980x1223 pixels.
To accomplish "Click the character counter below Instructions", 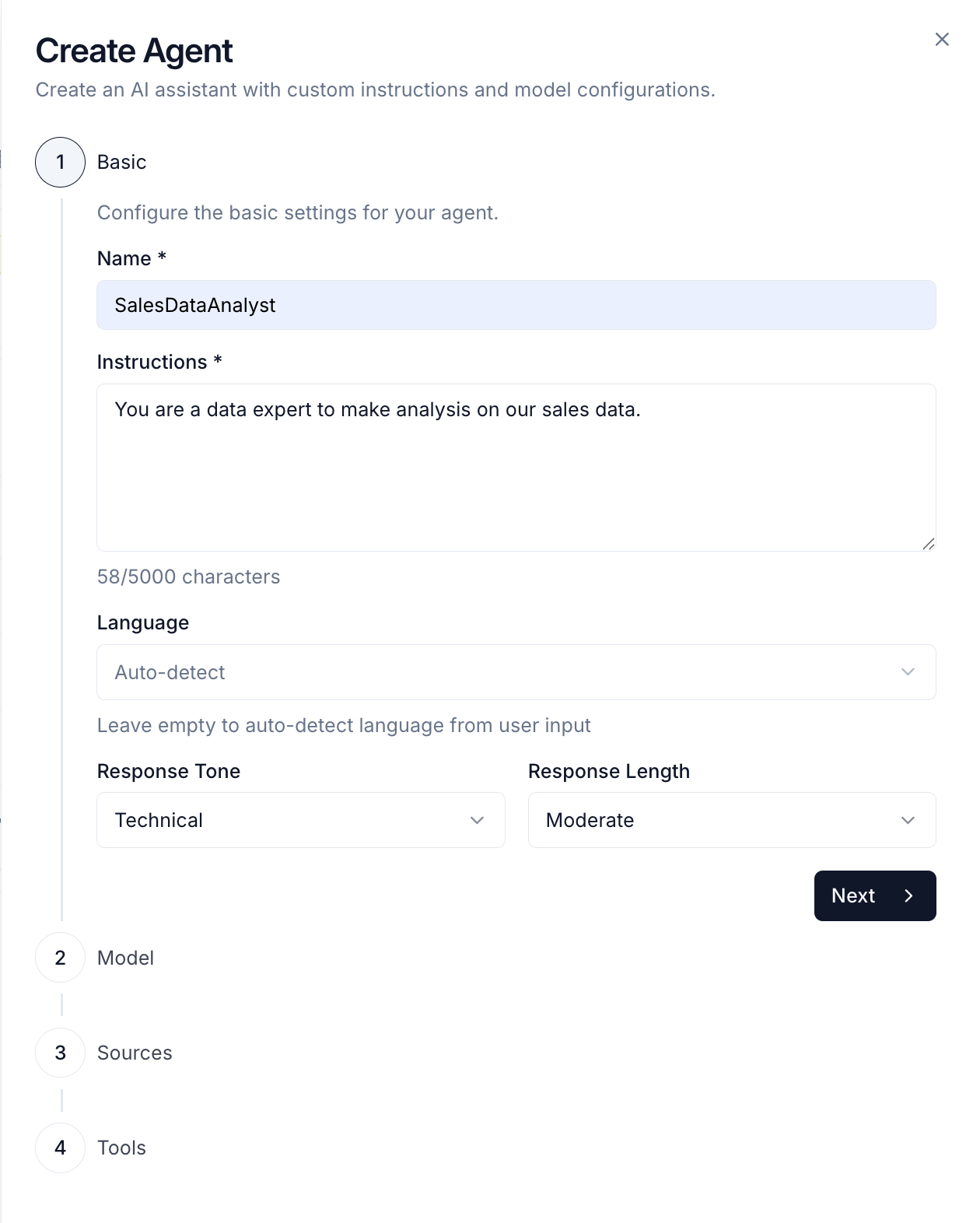I will click(188, 576).
